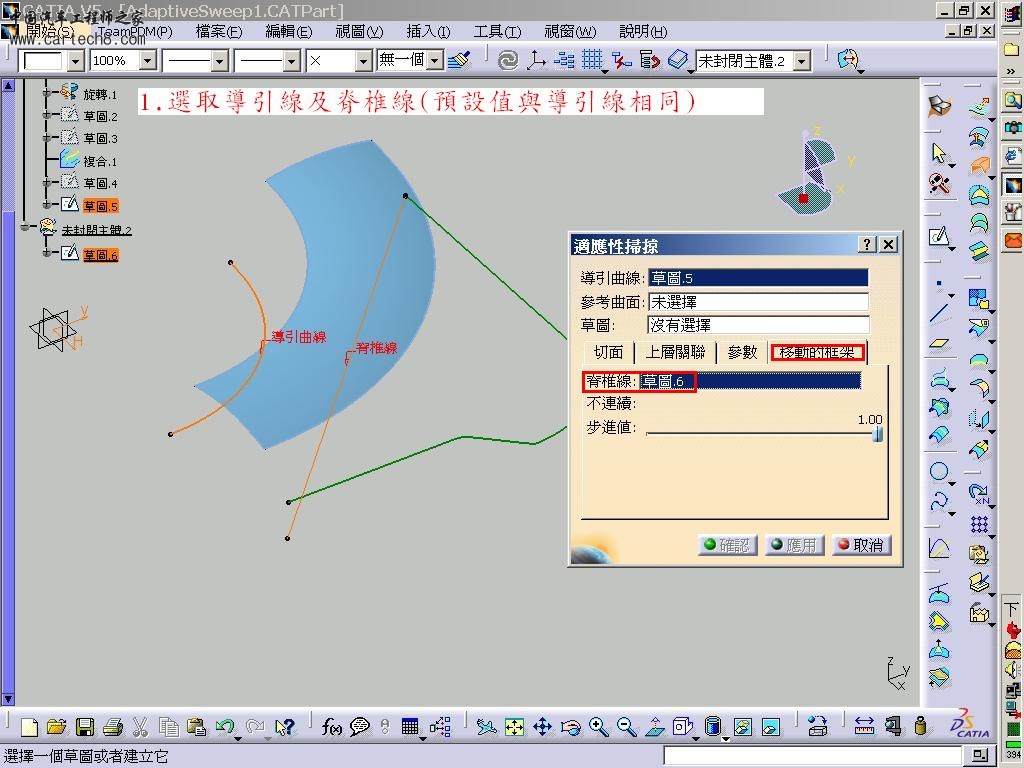
Task: Select 草圖.2 in the specification tree
Action: tap(101, 116)
